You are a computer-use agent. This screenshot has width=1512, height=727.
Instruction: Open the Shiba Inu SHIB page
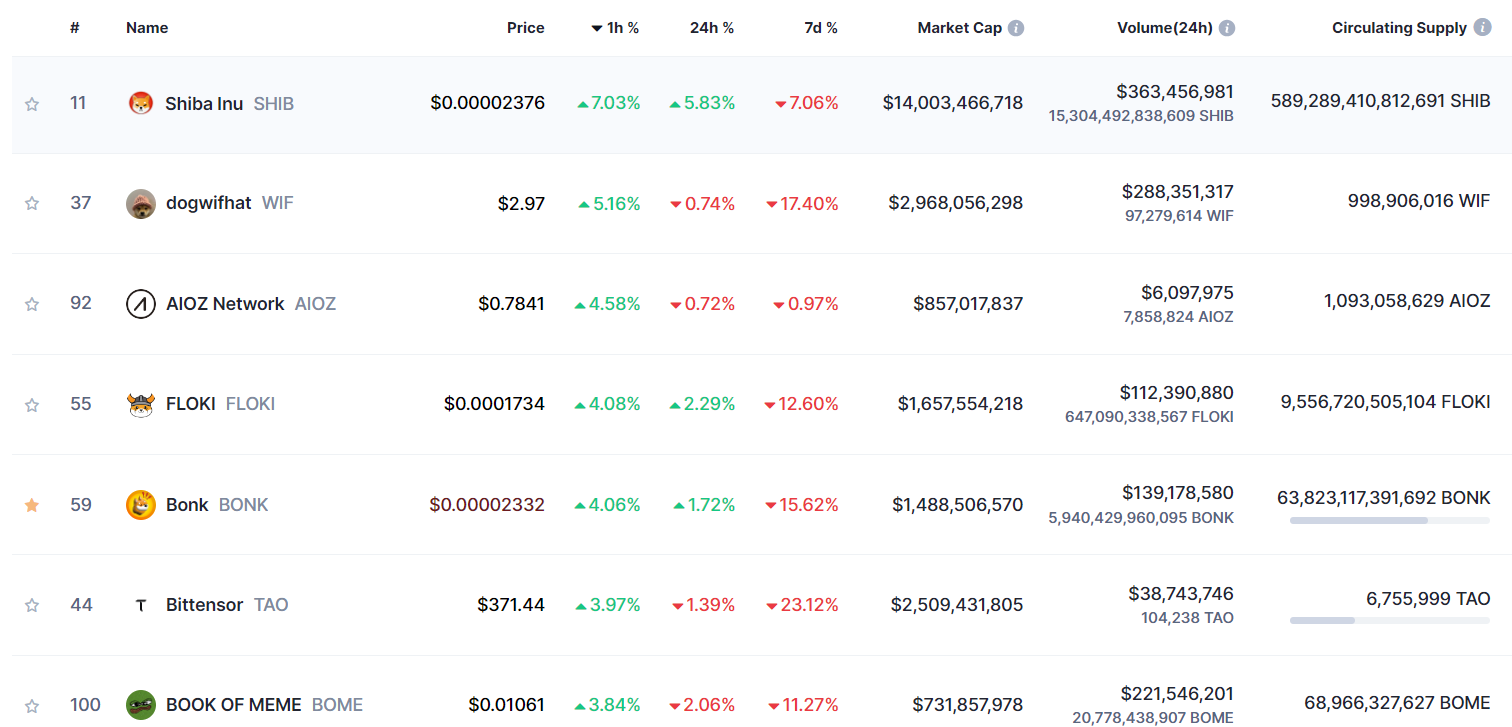pos(229,103)
